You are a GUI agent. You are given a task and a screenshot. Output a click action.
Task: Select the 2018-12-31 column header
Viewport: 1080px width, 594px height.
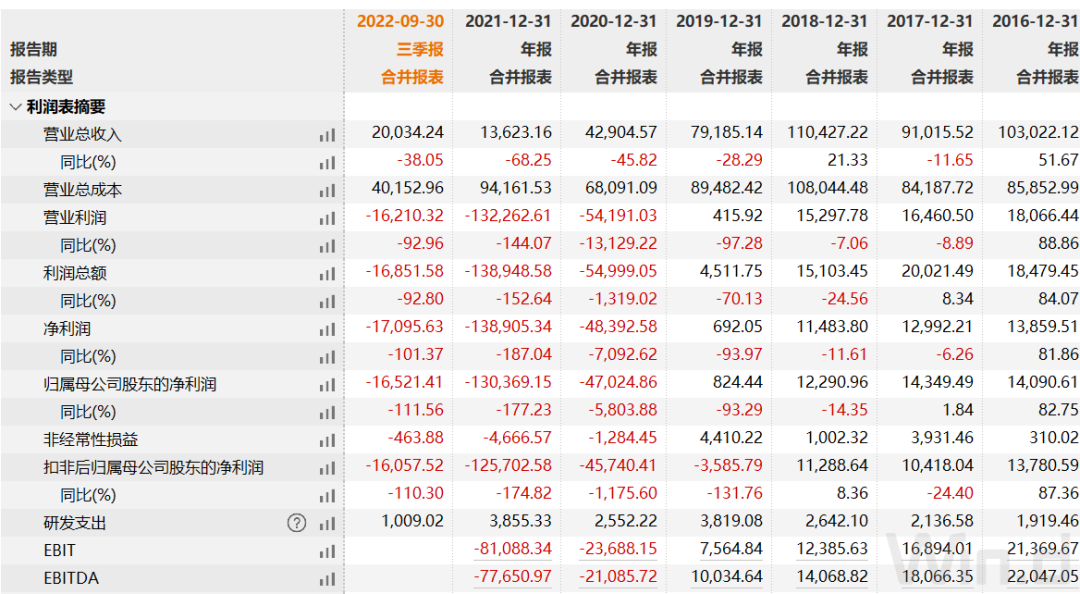[x=824, y=21]
